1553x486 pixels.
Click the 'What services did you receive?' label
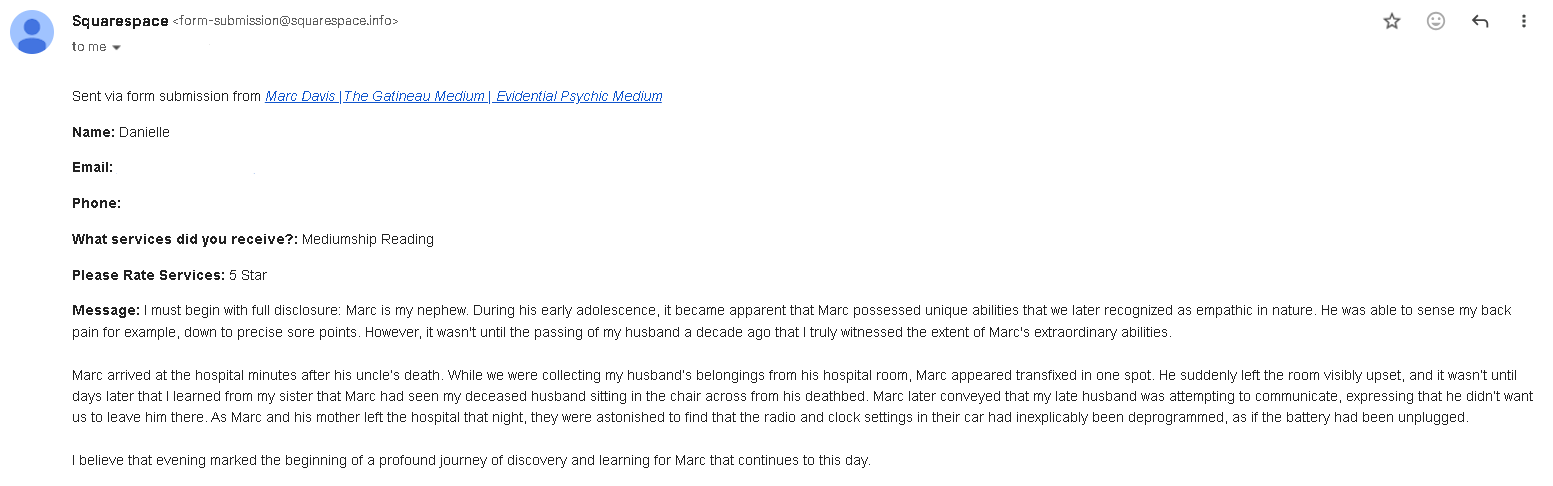185,240
